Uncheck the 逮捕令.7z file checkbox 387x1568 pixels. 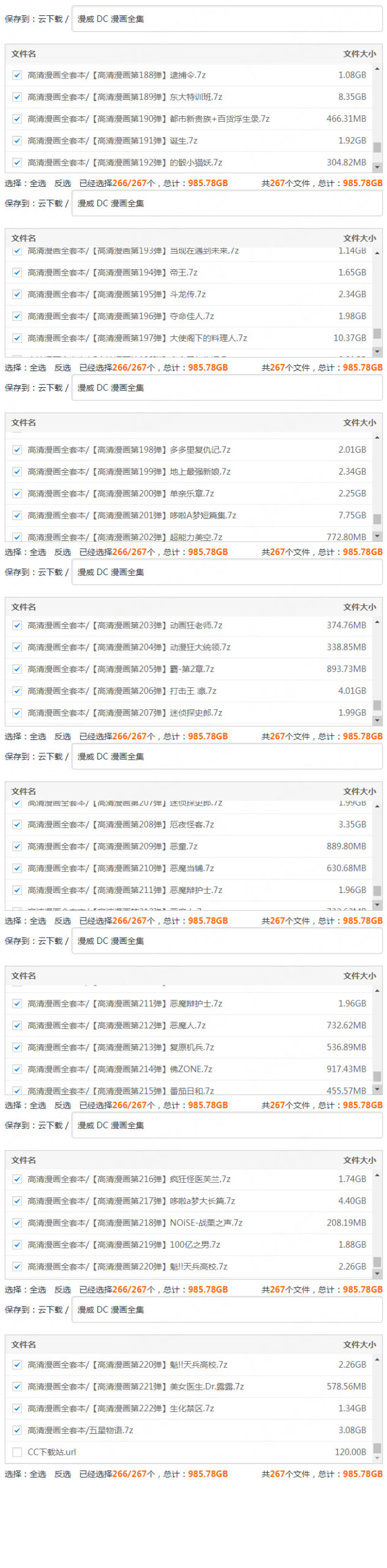tap(17, 75)
